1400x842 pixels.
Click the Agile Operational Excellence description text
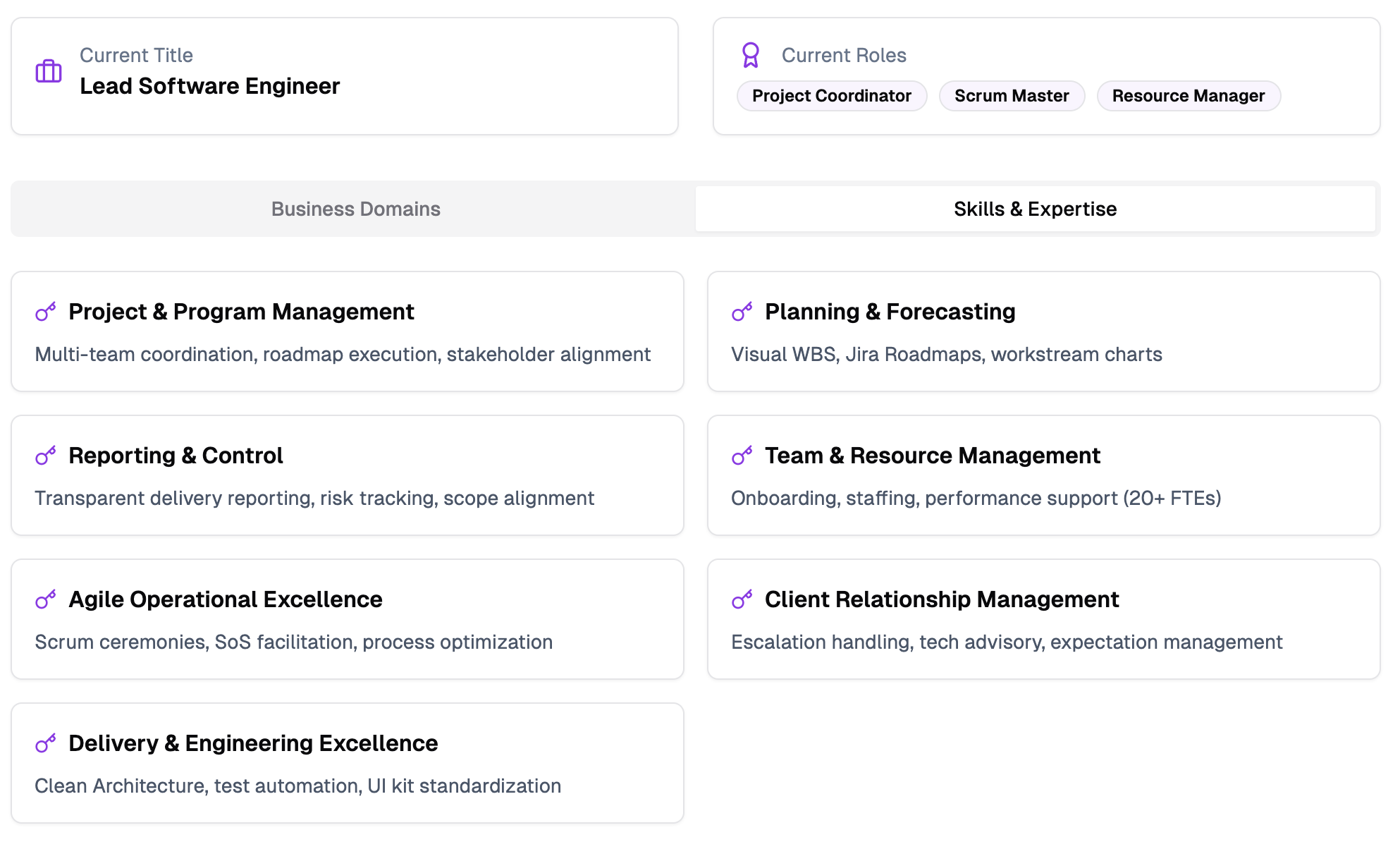(293, 642)
